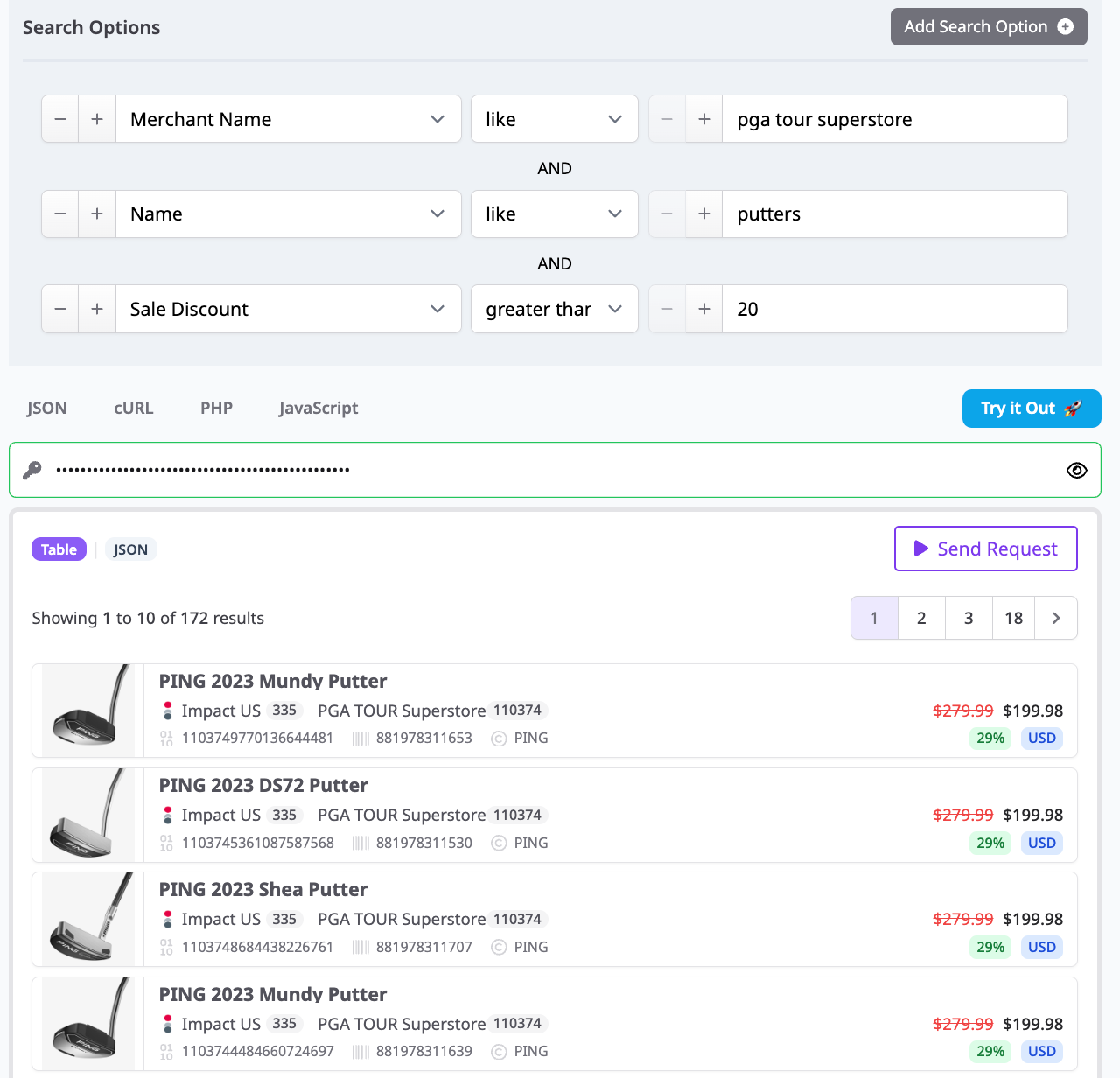
Task: Click the plus beside the 'putters' value
Action: [704, 214]
